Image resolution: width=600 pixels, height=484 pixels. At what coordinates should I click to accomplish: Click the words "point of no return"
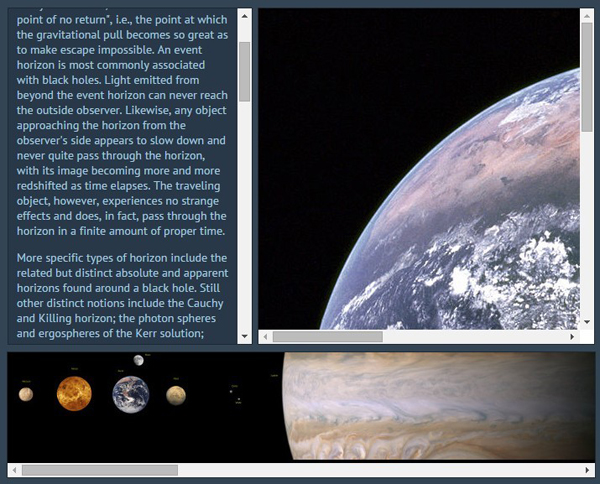(x=61, y=20)
